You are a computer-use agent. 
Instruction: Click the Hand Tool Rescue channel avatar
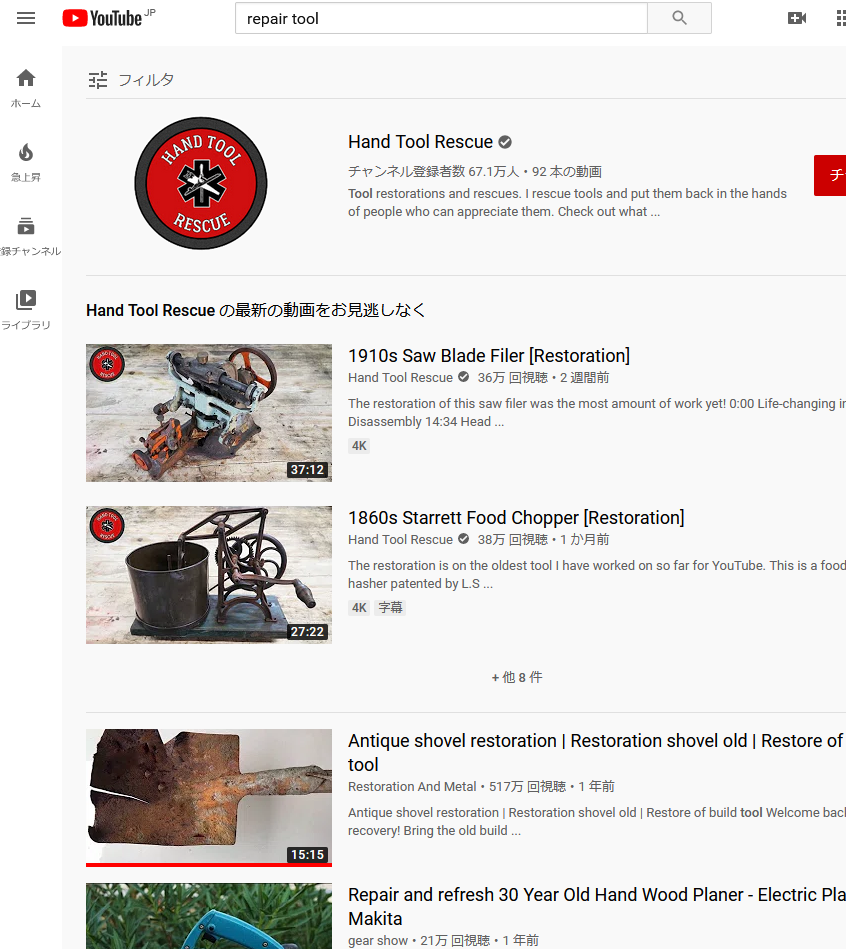tap(201, 183)
